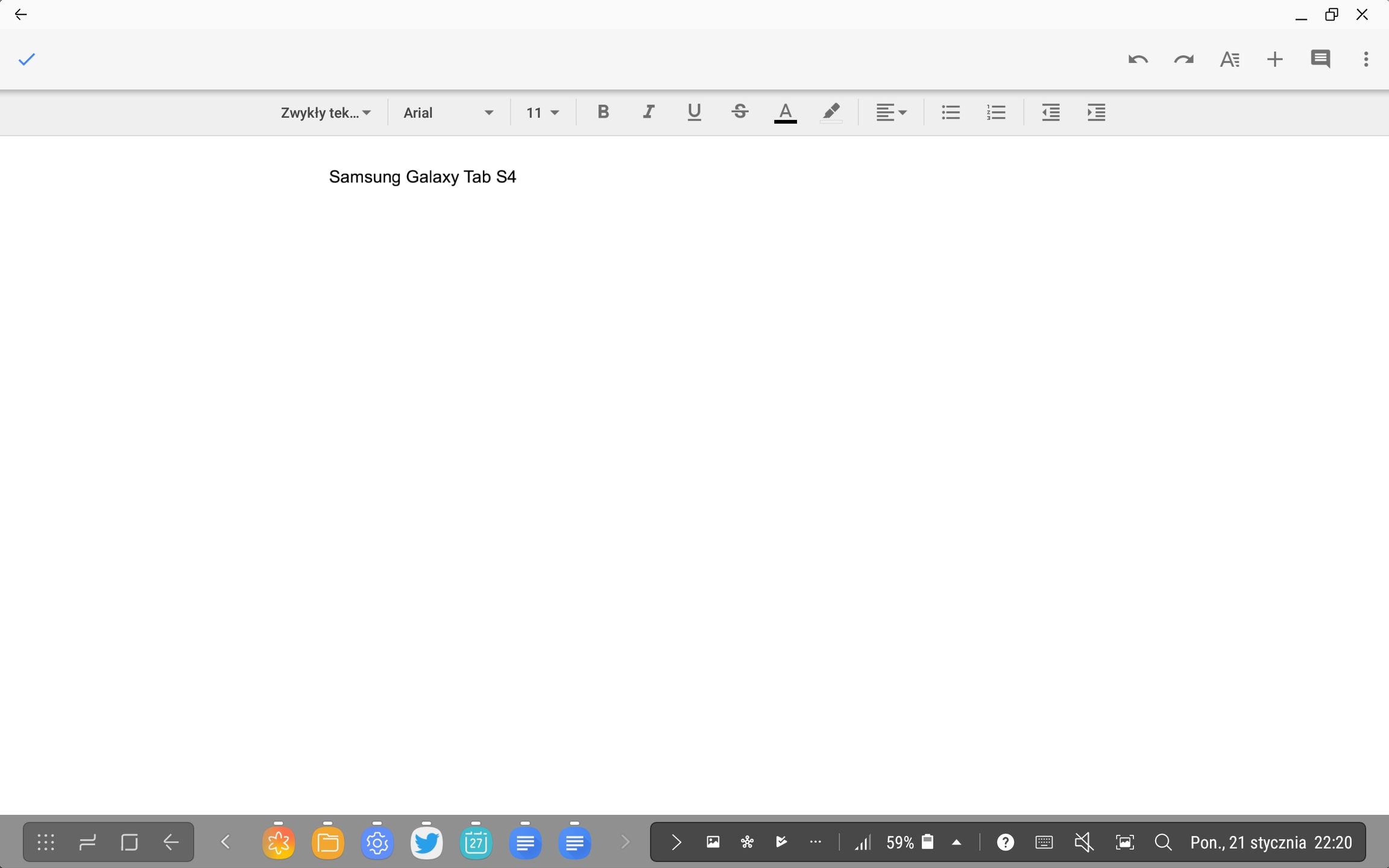Image resolution: width=1389 pixels, height=868 pixels.
Task: Pick text color with the underlined A
Action: [785, 113]
